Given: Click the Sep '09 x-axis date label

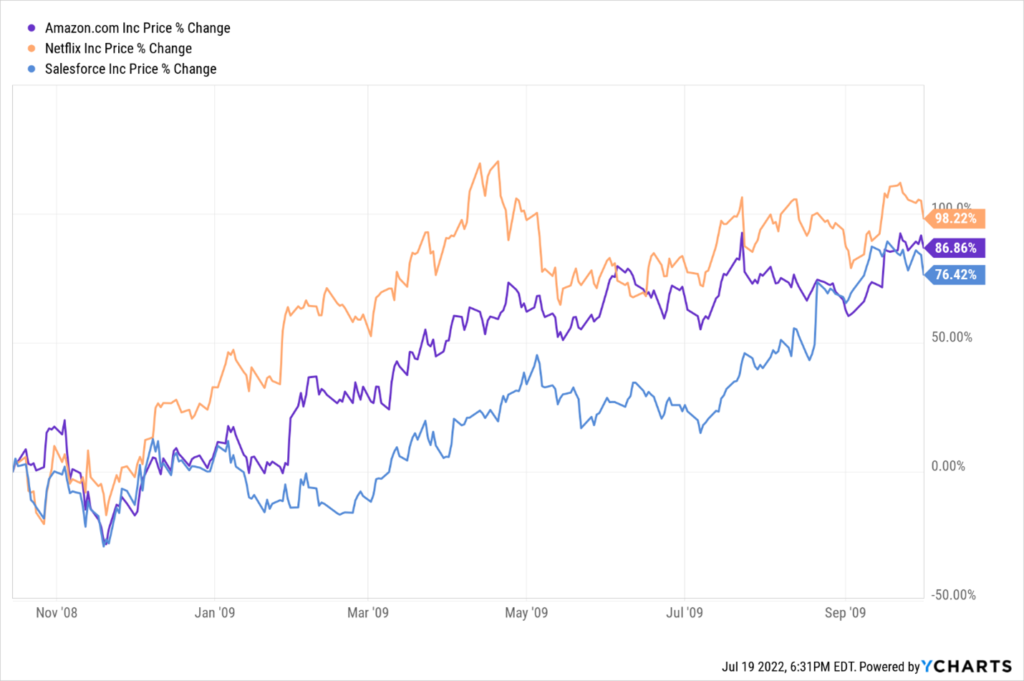Looking at the screenshot, I should (845, 610).
